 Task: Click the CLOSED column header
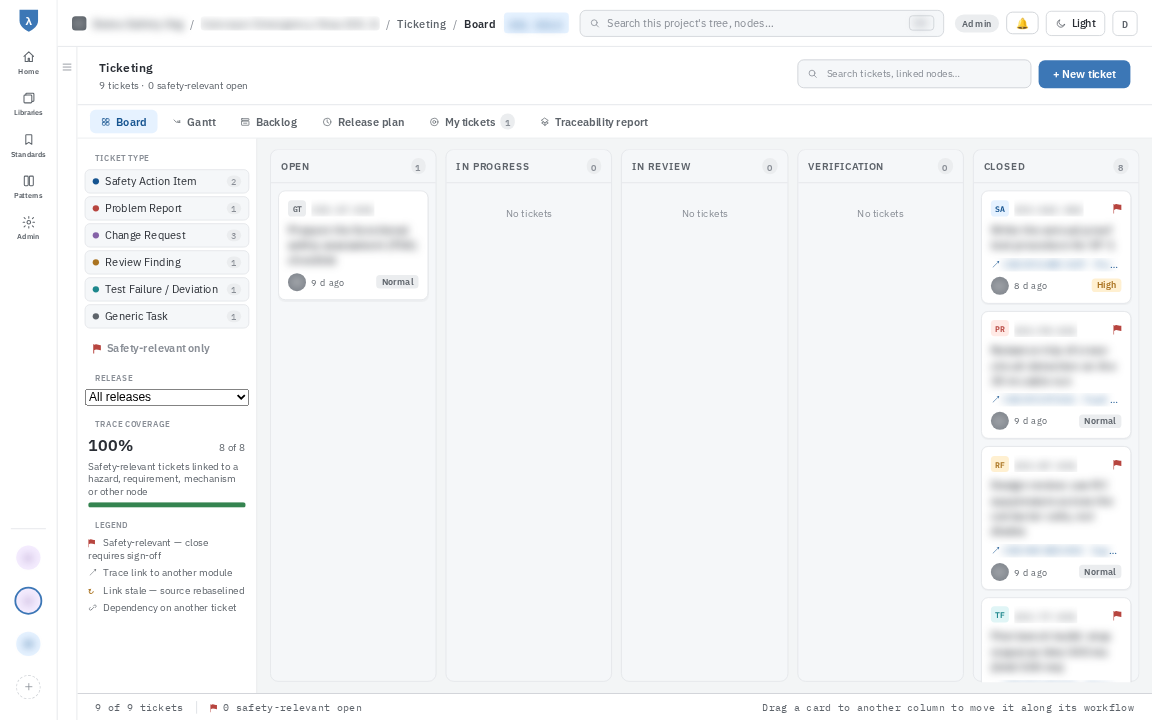pyautogui.click(x=1056, y=167)
